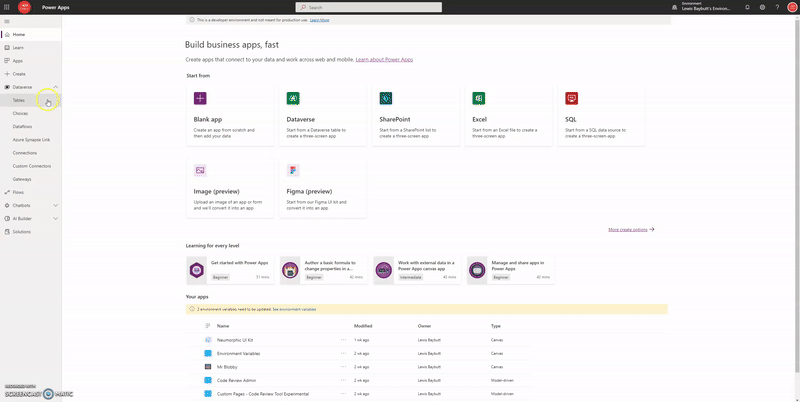Viewport: 800px width, 402px height.
Task: Expand the AI Builder section chevron
Action: tap(56, 218)
